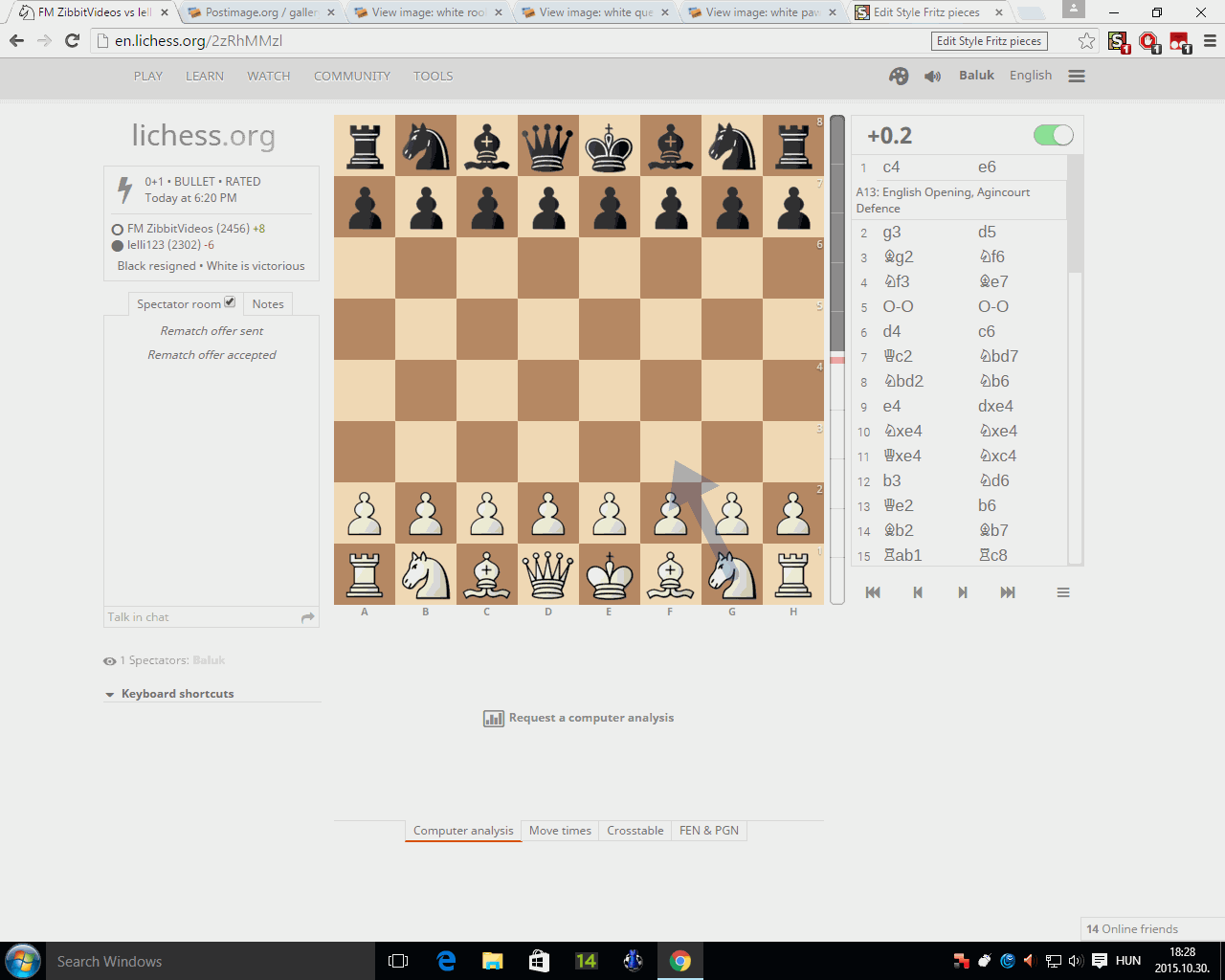Select the black knight on b8
This screenshot has height=980, width=1225.
click(426, 146)
